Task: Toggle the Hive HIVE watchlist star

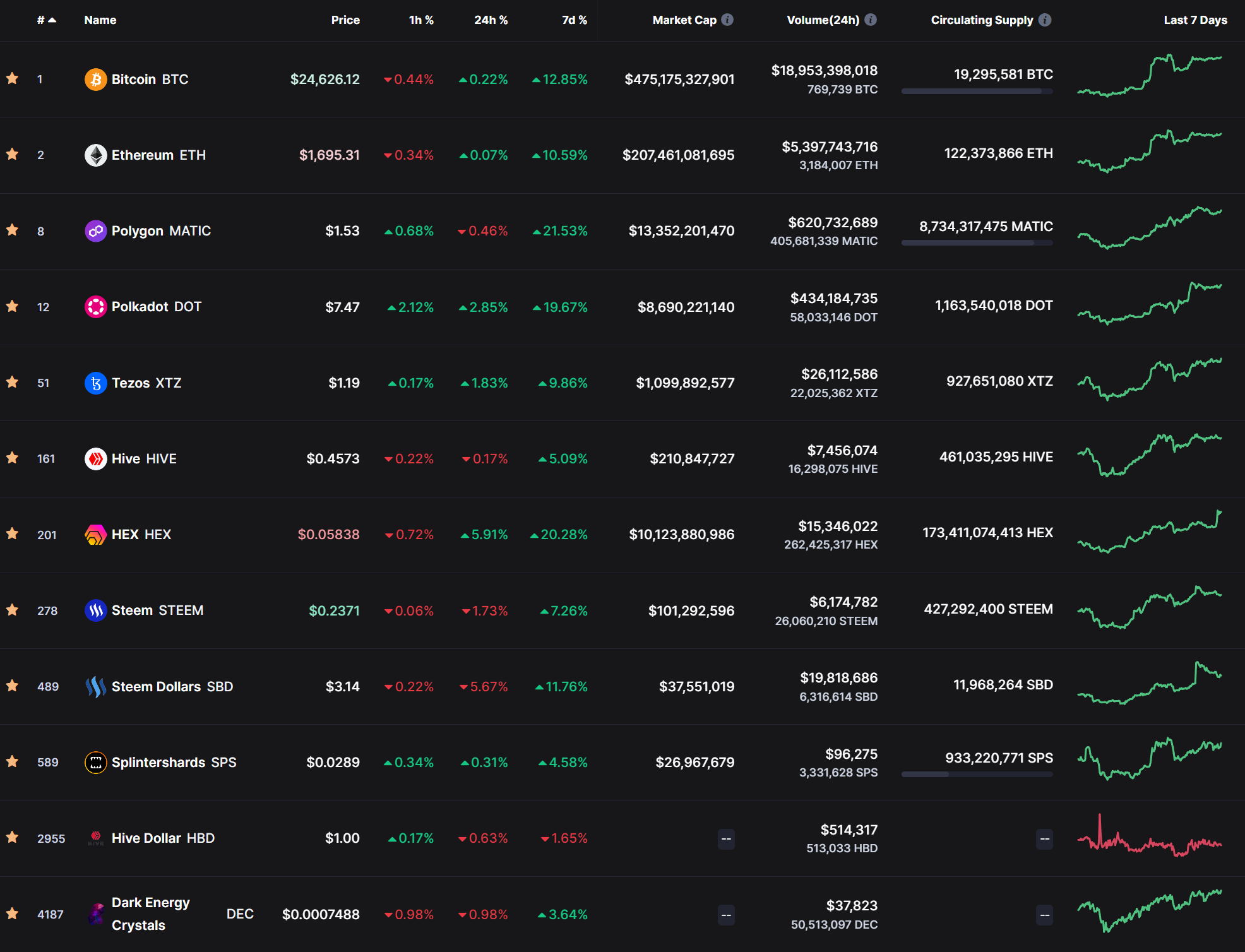Action: [12, 458]
